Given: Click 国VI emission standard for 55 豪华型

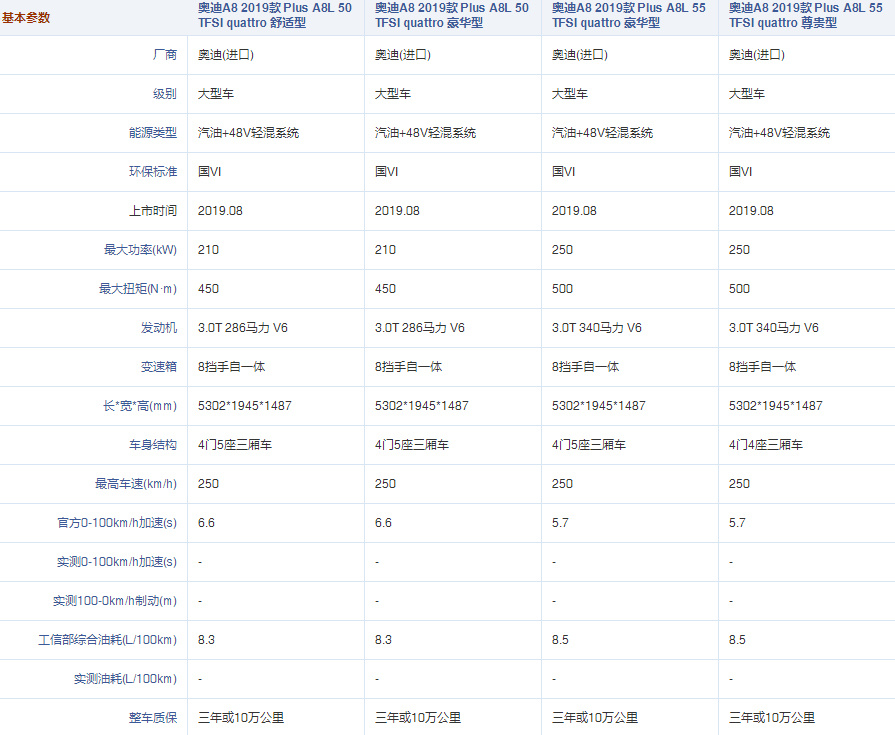Looking at the screenshot, I should [x=563, y=172].
